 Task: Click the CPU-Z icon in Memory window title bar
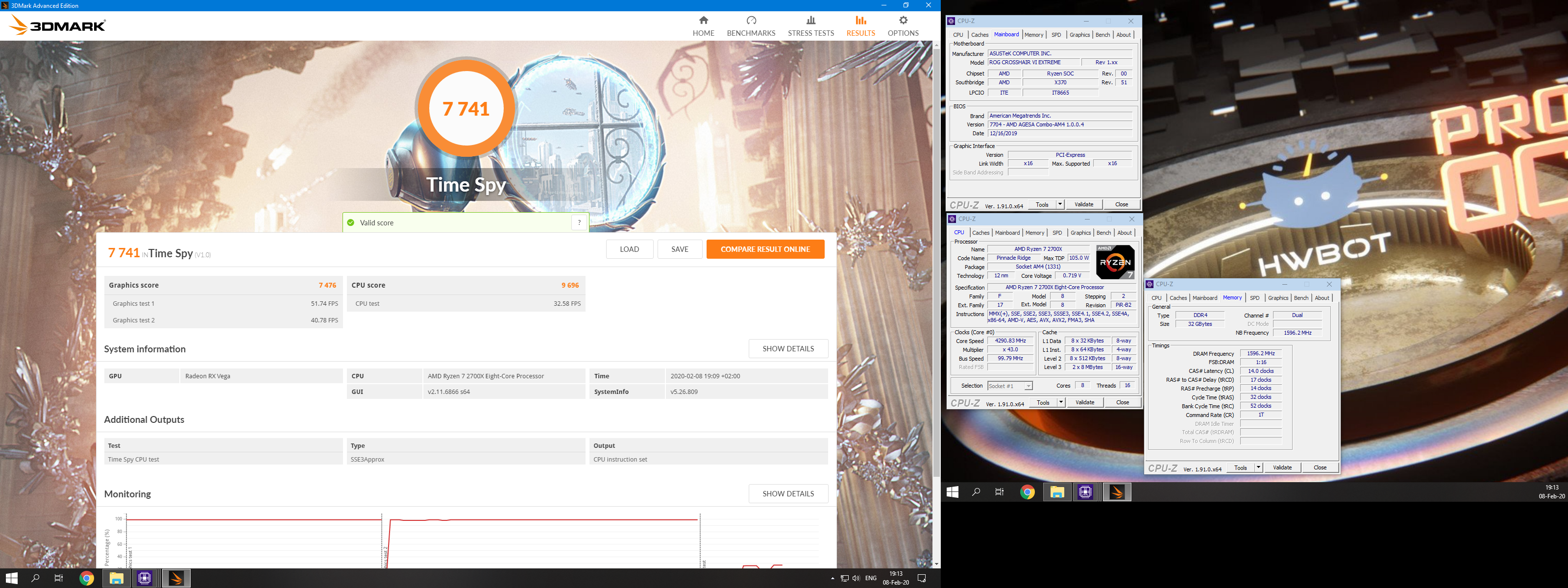coord(1149,284)
